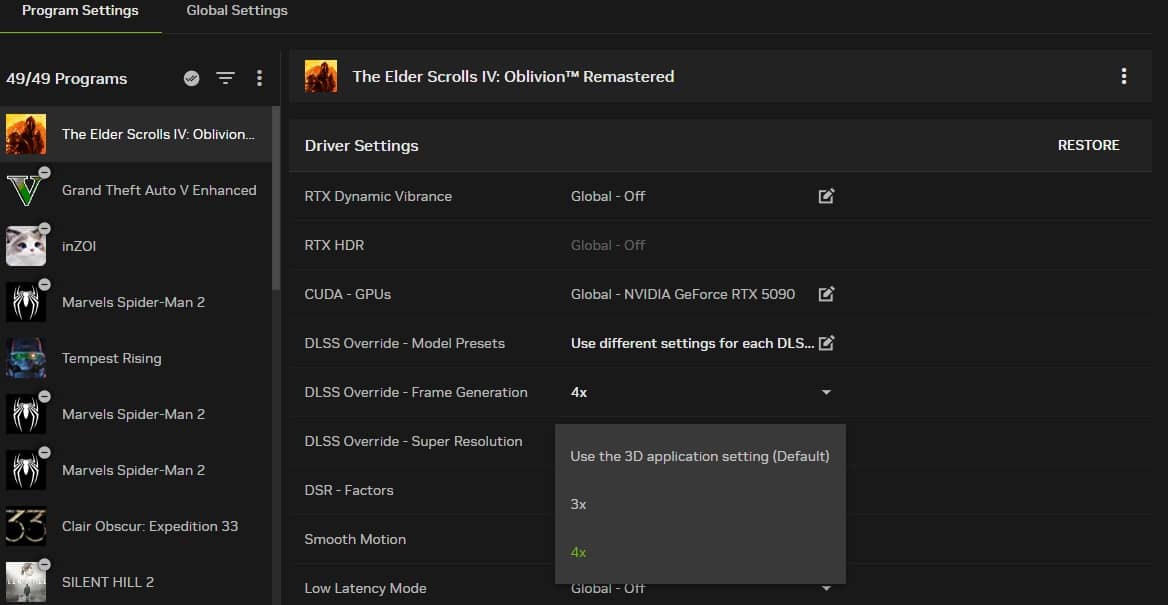Viewport: 1168px width, 605px height.
Task: Click the minus badge on inZOI
Action: pos(45,228)
